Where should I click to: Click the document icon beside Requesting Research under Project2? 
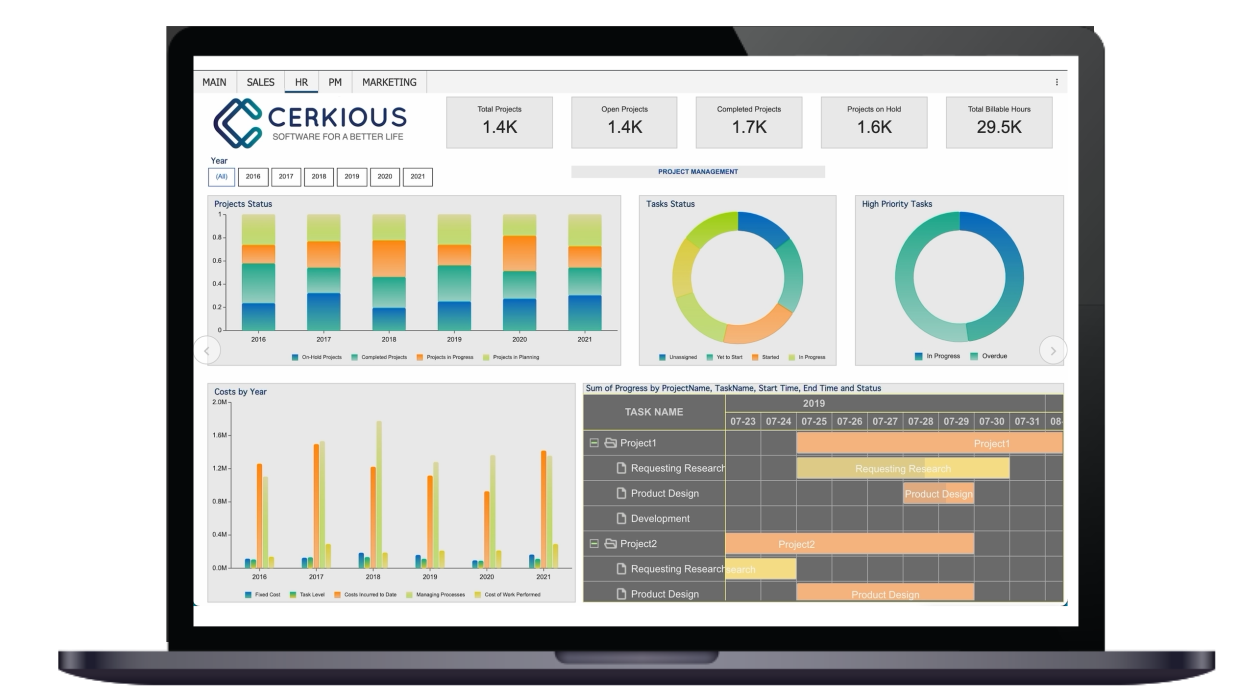pyautogui.click(x=621, y=568)
